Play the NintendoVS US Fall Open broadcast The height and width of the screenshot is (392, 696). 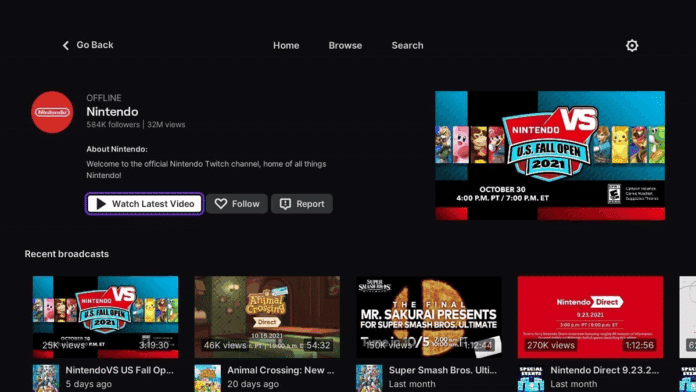(x=106, y=317)
